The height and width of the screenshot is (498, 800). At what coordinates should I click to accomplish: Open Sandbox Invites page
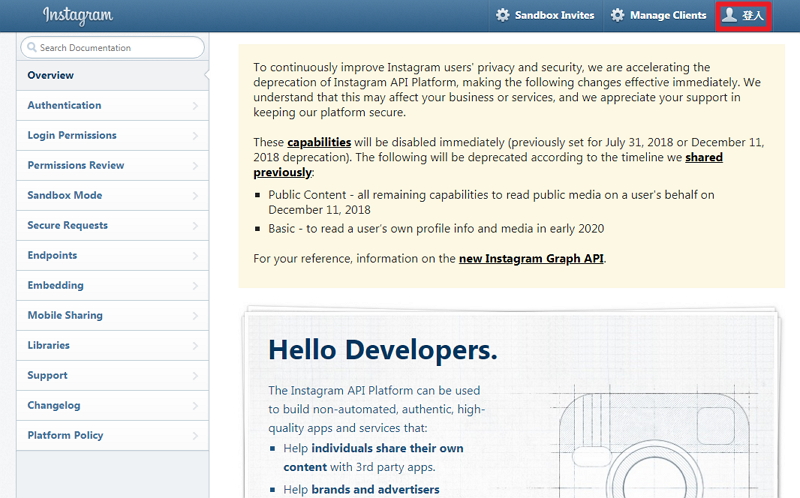pos(546,15)
